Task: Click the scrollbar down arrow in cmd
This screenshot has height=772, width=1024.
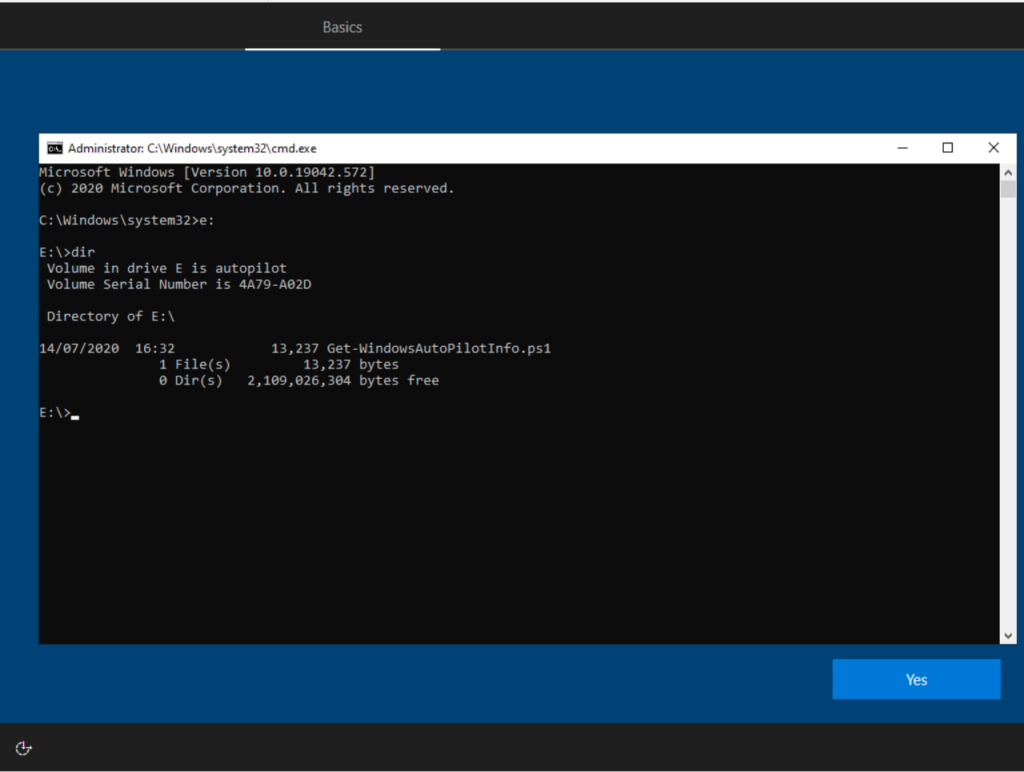Action: pyautogui.click(x=1008, y=635)
